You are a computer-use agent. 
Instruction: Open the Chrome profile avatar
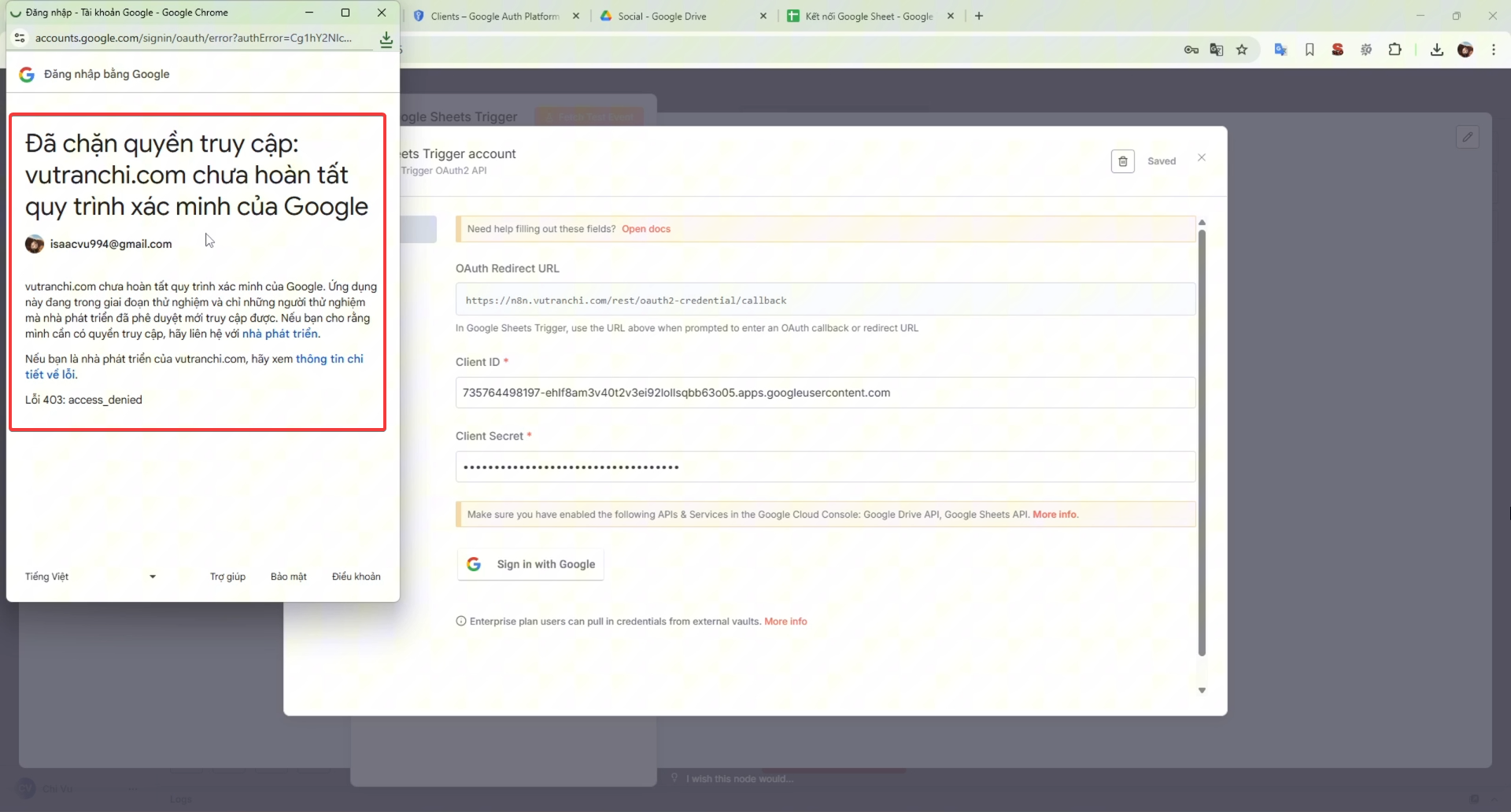[1465, 50]
